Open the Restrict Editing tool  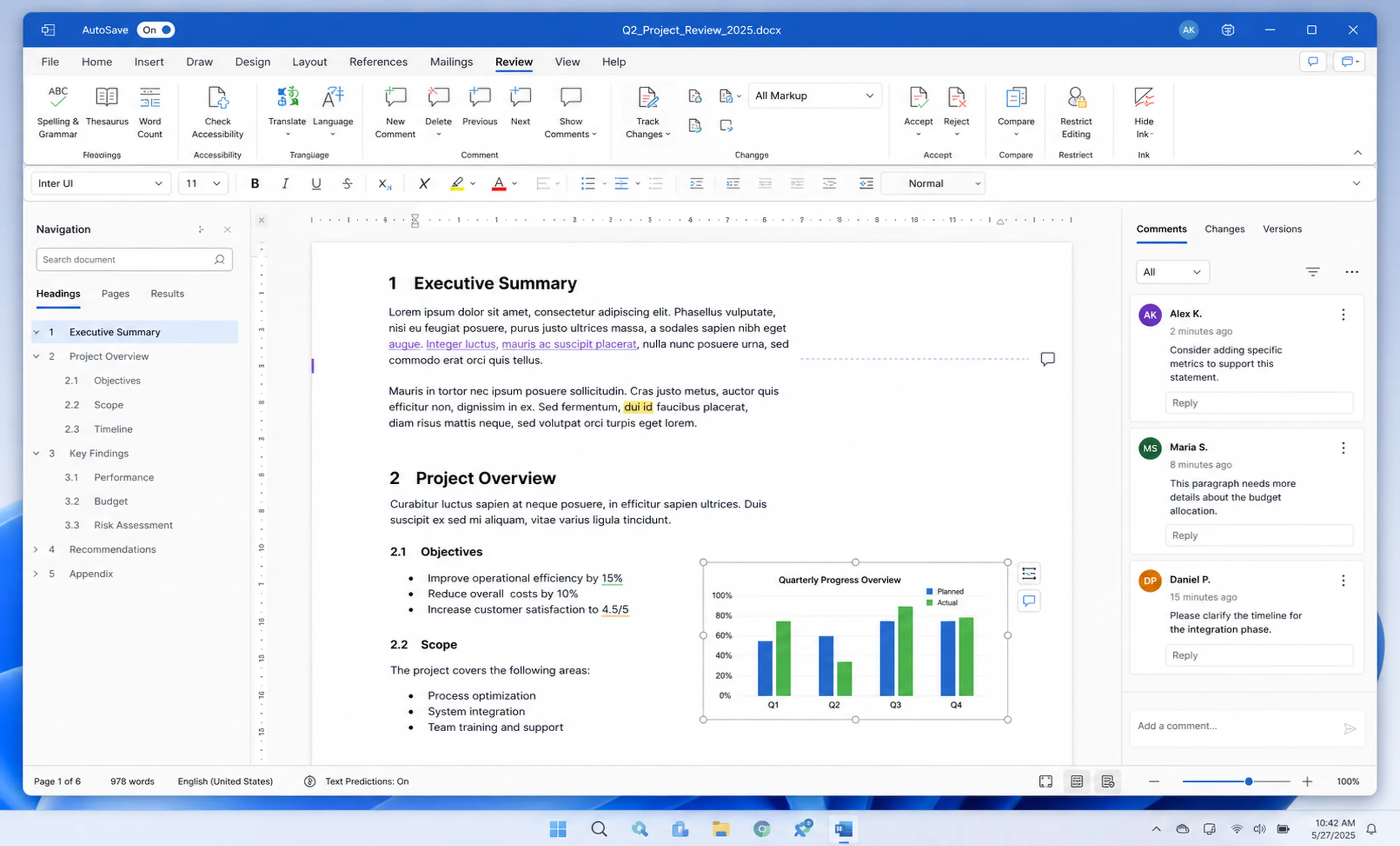pos(1076,112)
